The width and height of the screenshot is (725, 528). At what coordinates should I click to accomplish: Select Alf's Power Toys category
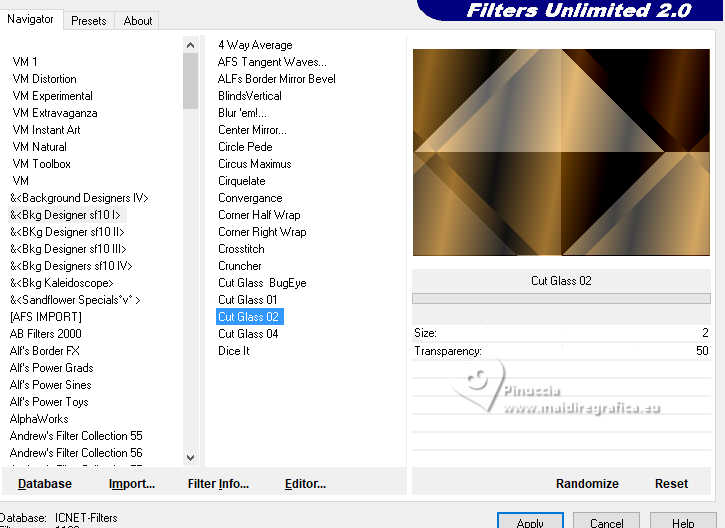pyautogui.click(x=49, y=402)
